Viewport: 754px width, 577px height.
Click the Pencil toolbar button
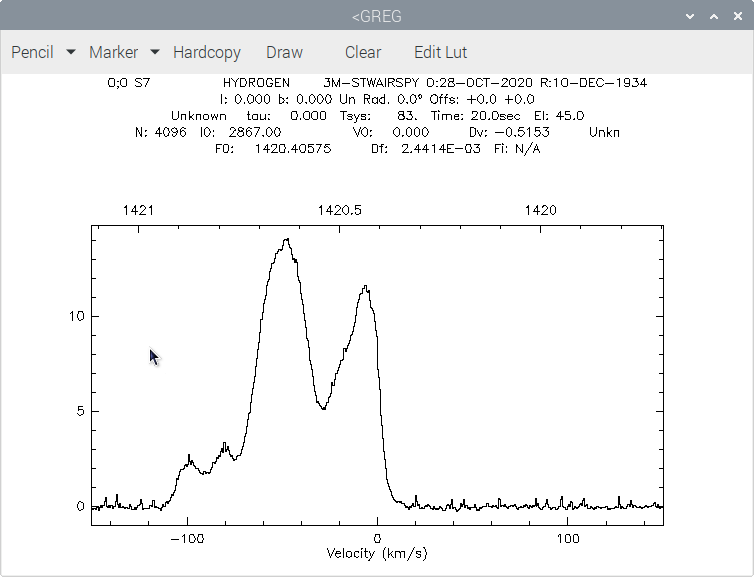[x=32, y=52]
